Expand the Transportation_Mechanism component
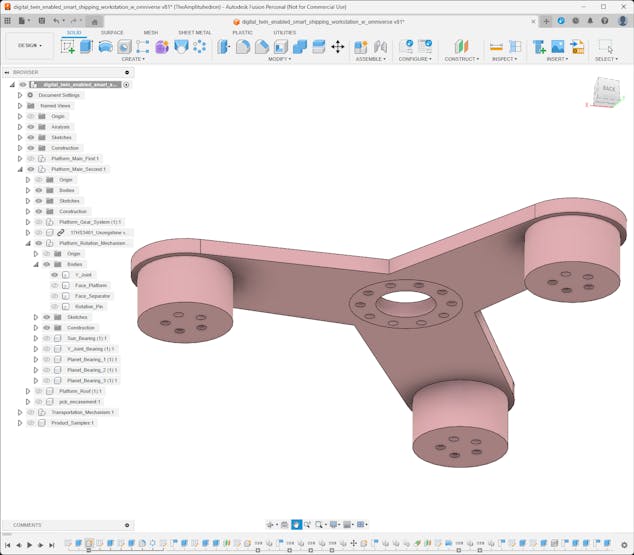 pos(20,412)
